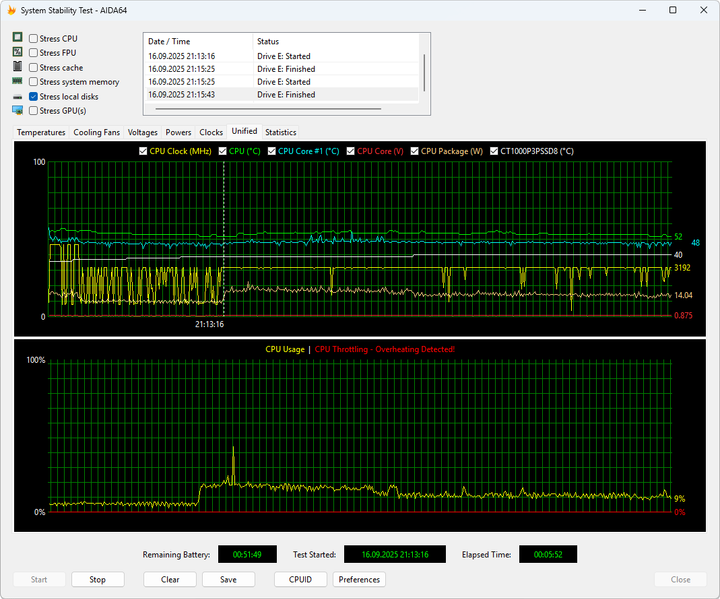720x599 pixels.
Task: Enable the Stress cache checkbox
Action: point(33,68)
